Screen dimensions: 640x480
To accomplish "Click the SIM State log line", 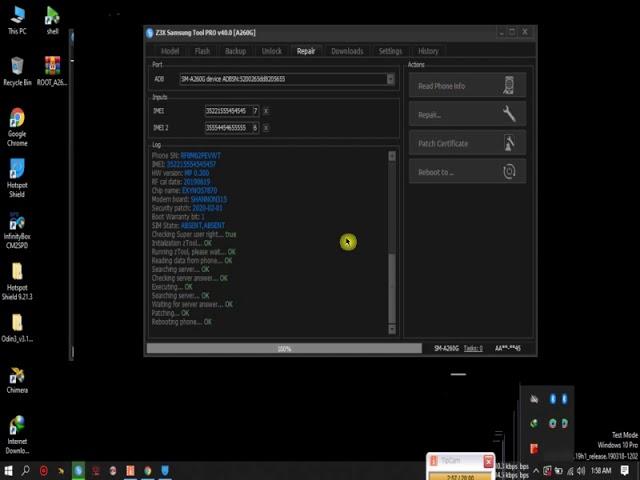I will pyautogui.click(x=188, y=225).
